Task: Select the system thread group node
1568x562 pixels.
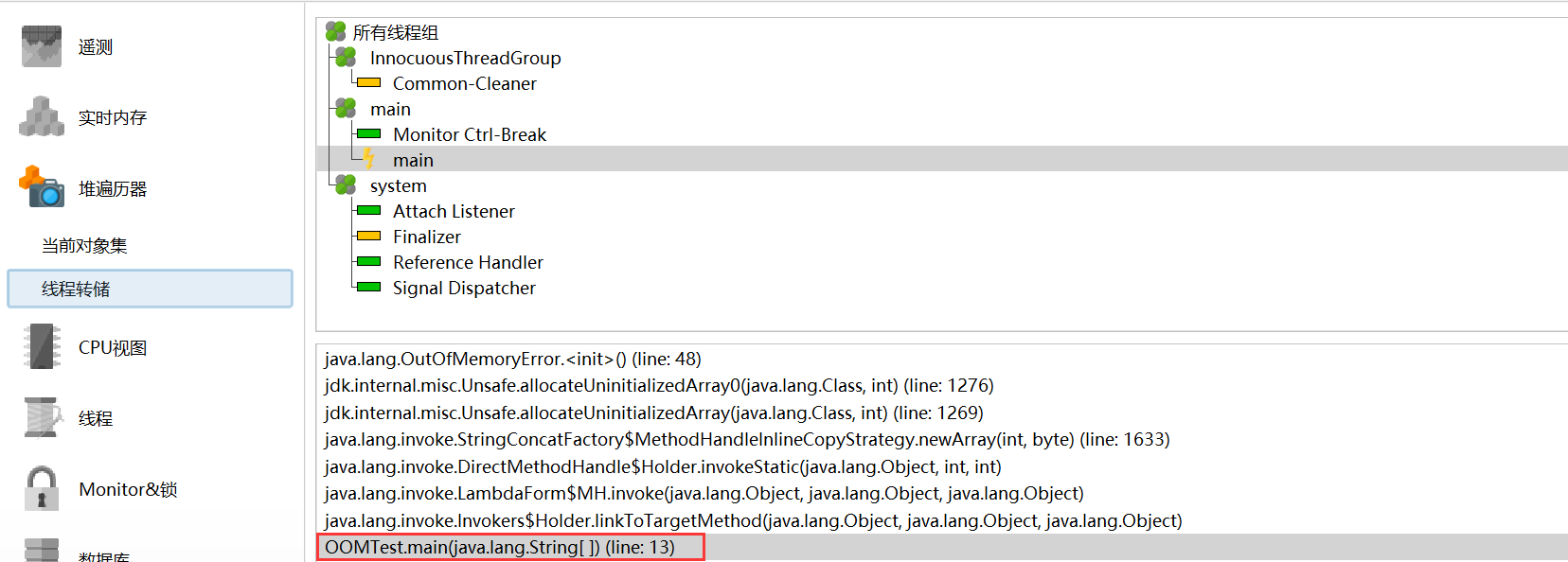Action: 399,186
